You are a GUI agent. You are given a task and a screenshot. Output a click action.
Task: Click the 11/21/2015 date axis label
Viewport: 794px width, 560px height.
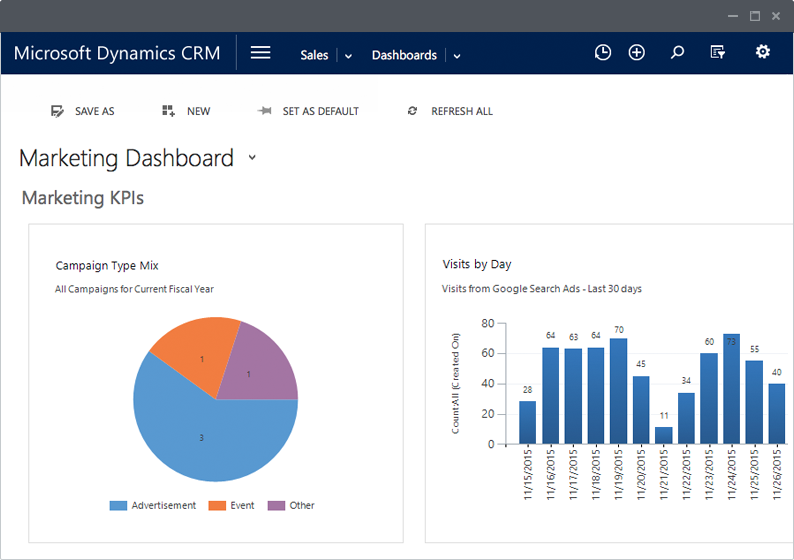[x=664, y=475]
